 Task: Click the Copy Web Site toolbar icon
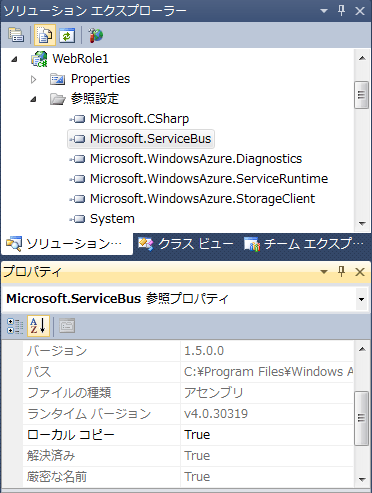[96, 35]
